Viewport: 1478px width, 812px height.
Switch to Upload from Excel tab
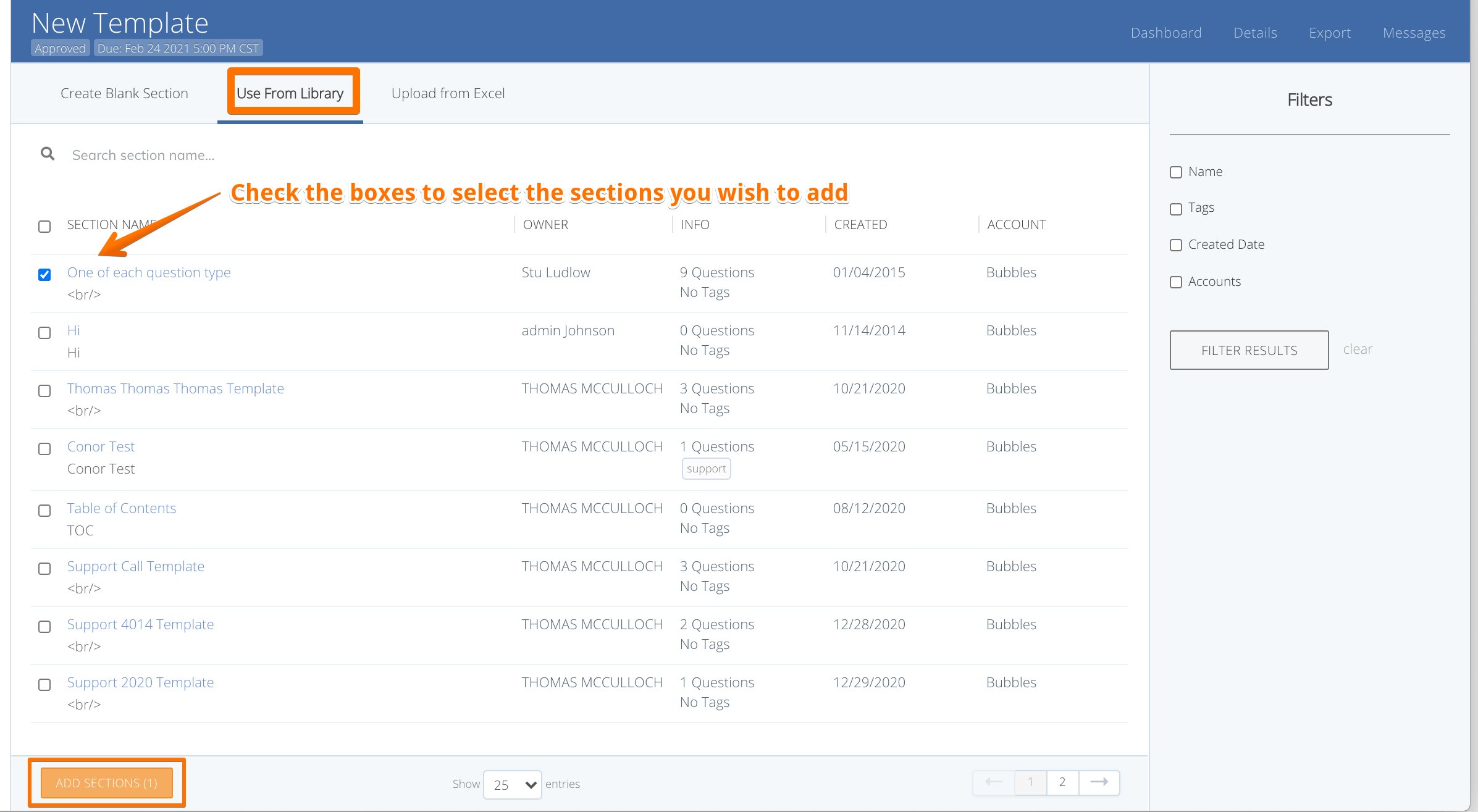pos(448,93)
